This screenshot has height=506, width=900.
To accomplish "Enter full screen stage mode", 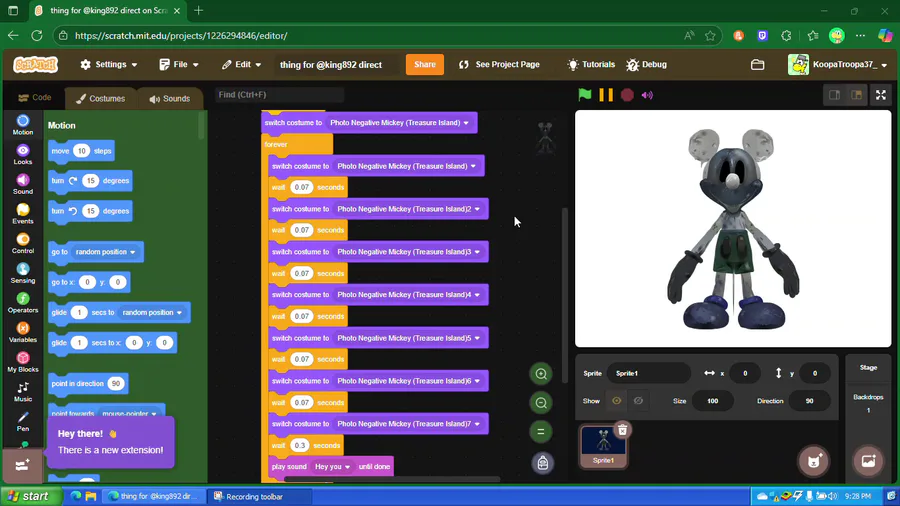I will point(880,95).
